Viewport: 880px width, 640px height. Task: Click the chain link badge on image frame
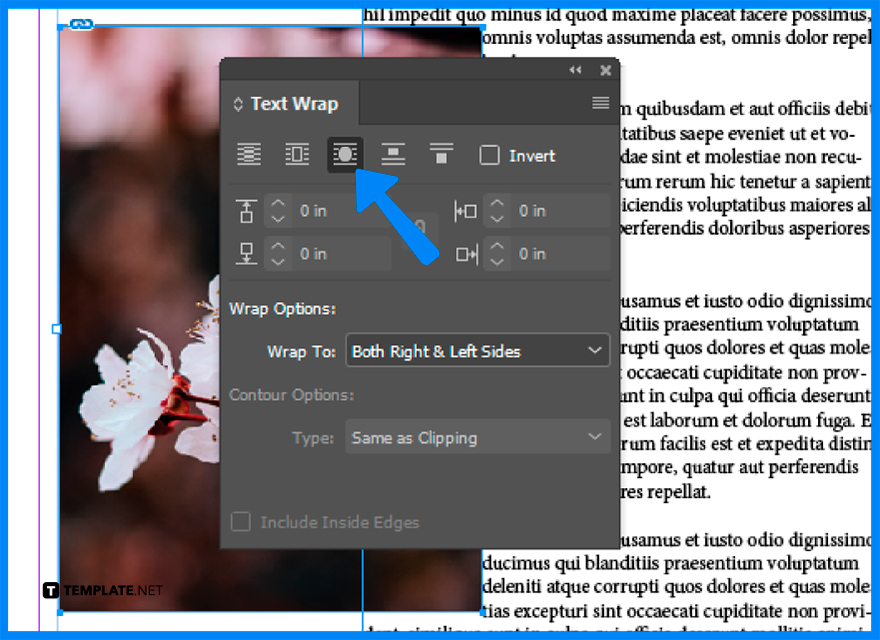[82, 24]
